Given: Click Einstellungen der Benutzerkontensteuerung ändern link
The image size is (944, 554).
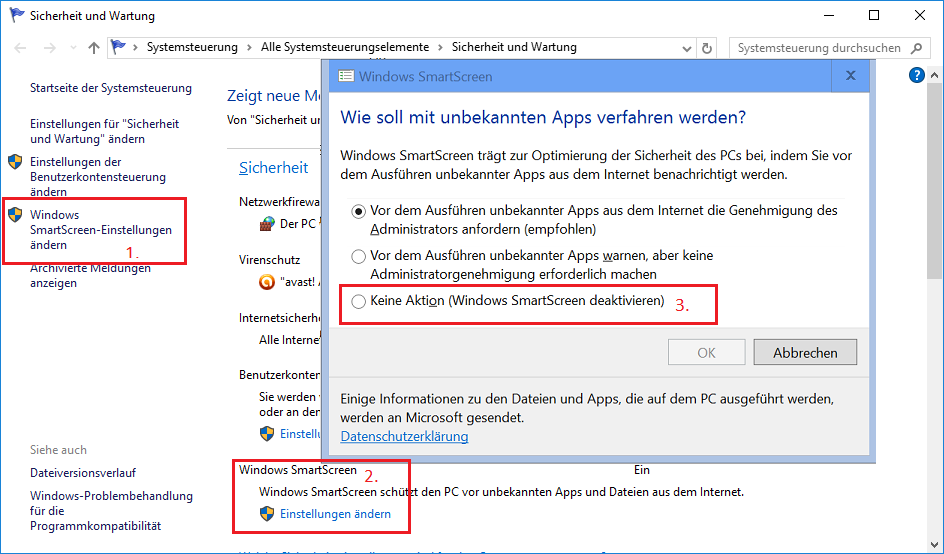Looking at the screenshot, I should coord(98,177).
